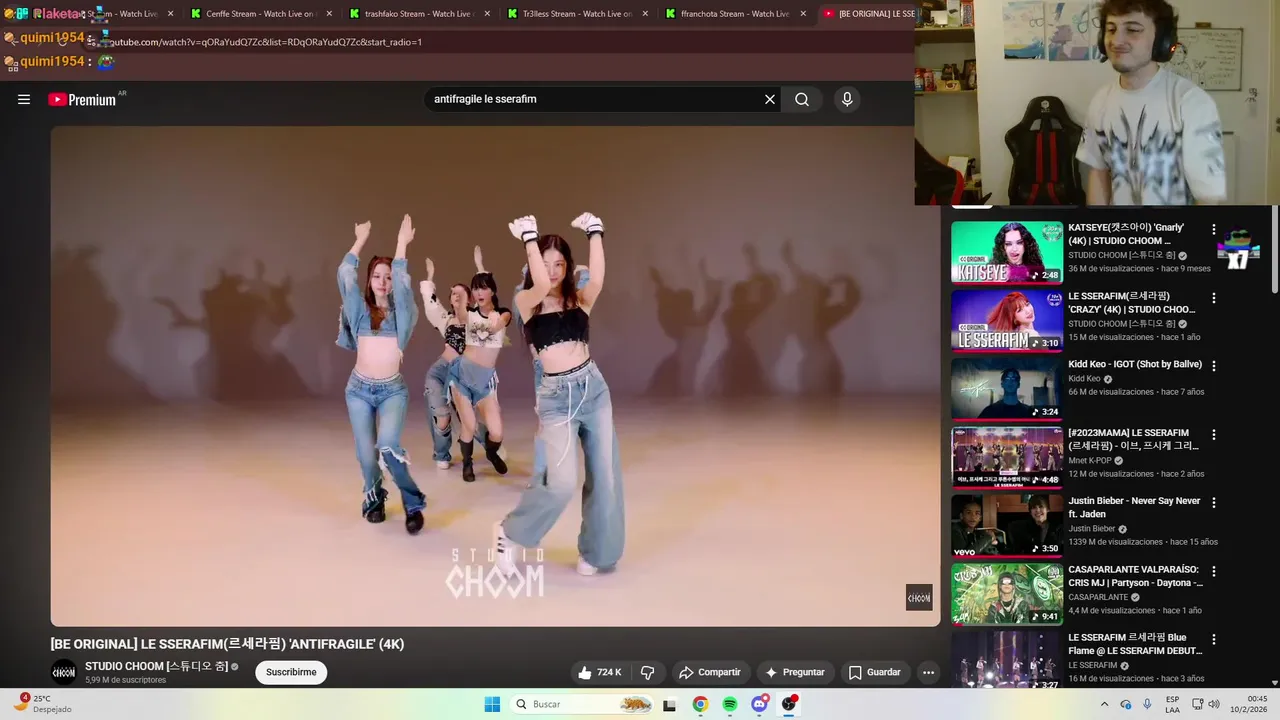Open Google Chrome from the taskbar
Image resolution: width=1280 pixels, height=720 pixels.
point(700,704)
